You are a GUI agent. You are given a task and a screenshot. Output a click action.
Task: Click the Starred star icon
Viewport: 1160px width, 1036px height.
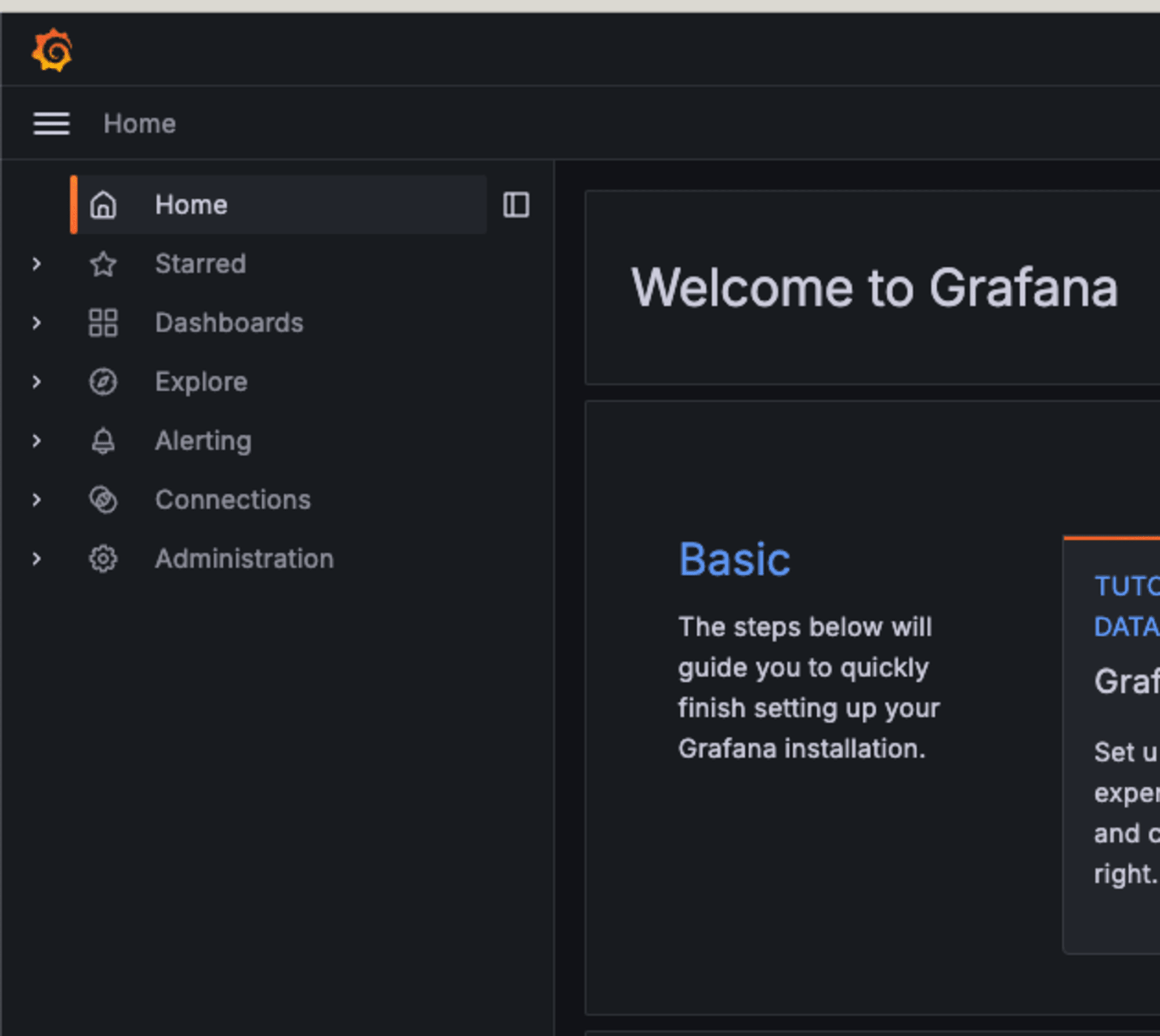(103, 264)
